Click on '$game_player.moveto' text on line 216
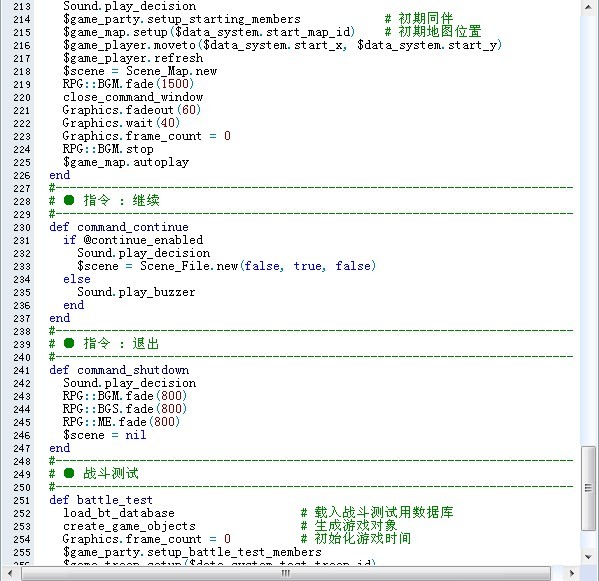This screenshot has width=599, height=581. [x=130, y=45]
